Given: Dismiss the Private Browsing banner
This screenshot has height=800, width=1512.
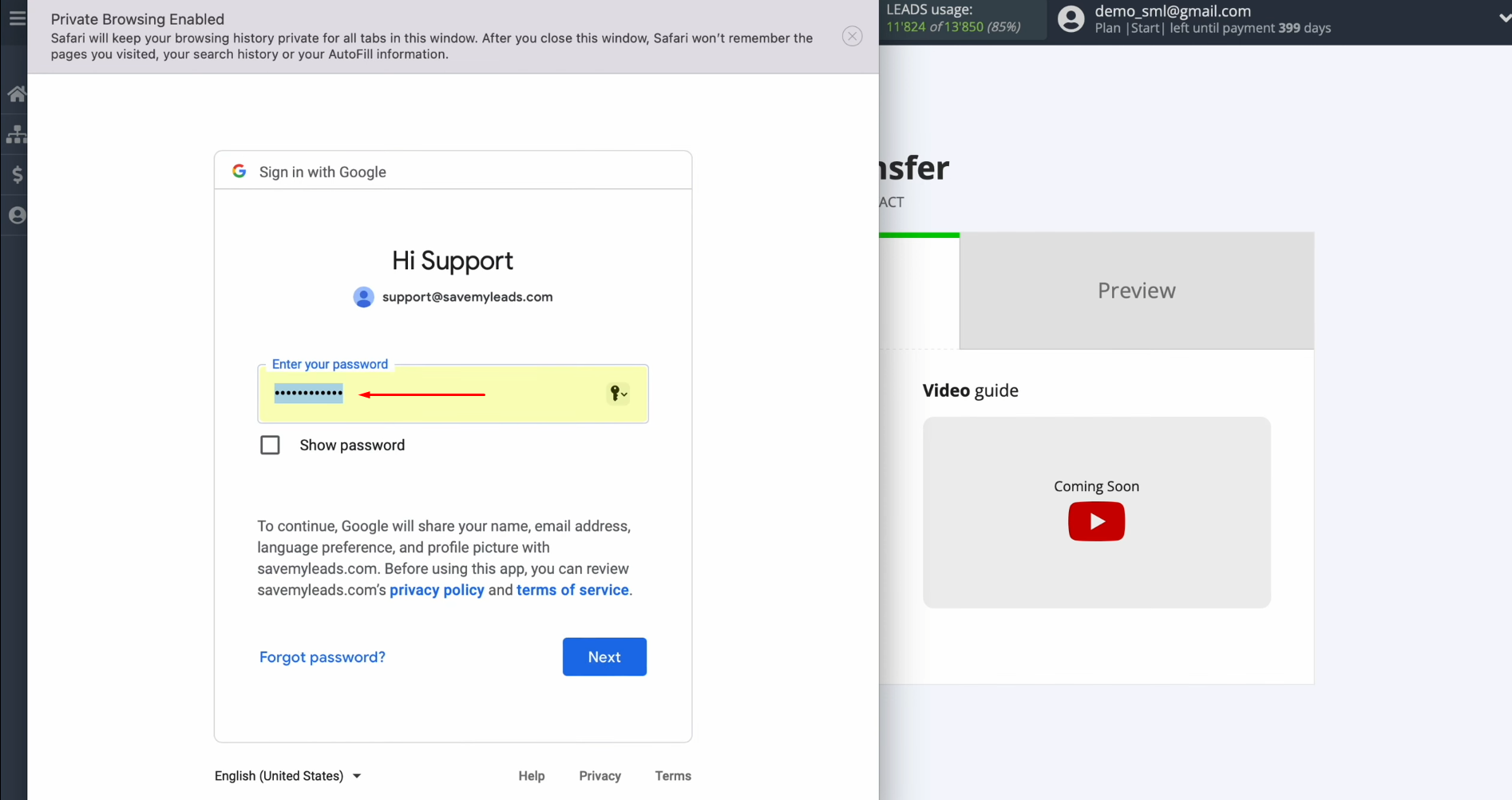Looking at the screenshot, I should tap(853, 36).
